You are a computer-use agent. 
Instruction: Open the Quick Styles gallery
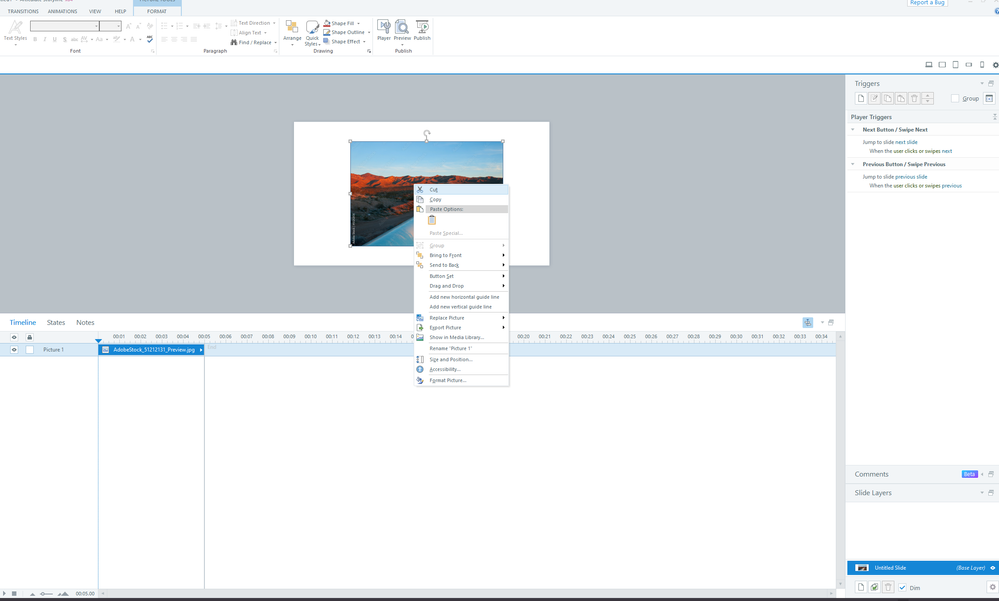click(x=312, y=31)
